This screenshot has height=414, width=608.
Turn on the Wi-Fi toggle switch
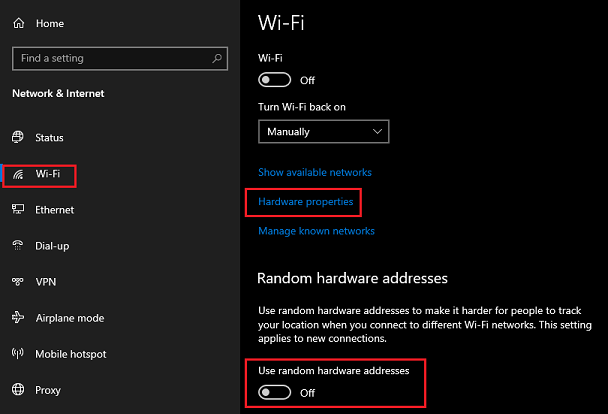275,80
